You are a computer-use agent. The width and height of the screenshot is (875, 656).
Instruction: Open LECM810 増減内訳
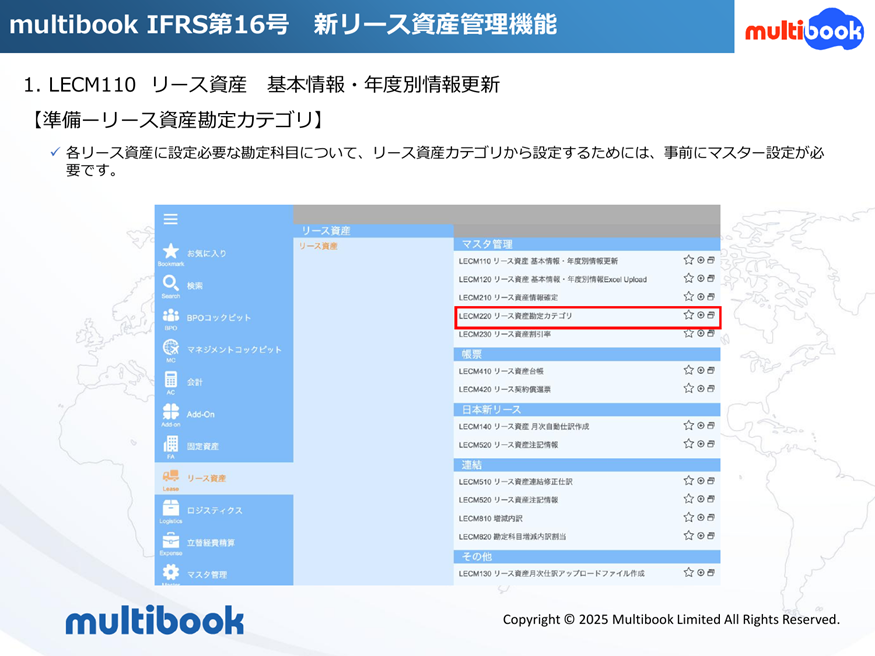coord(491,519)
